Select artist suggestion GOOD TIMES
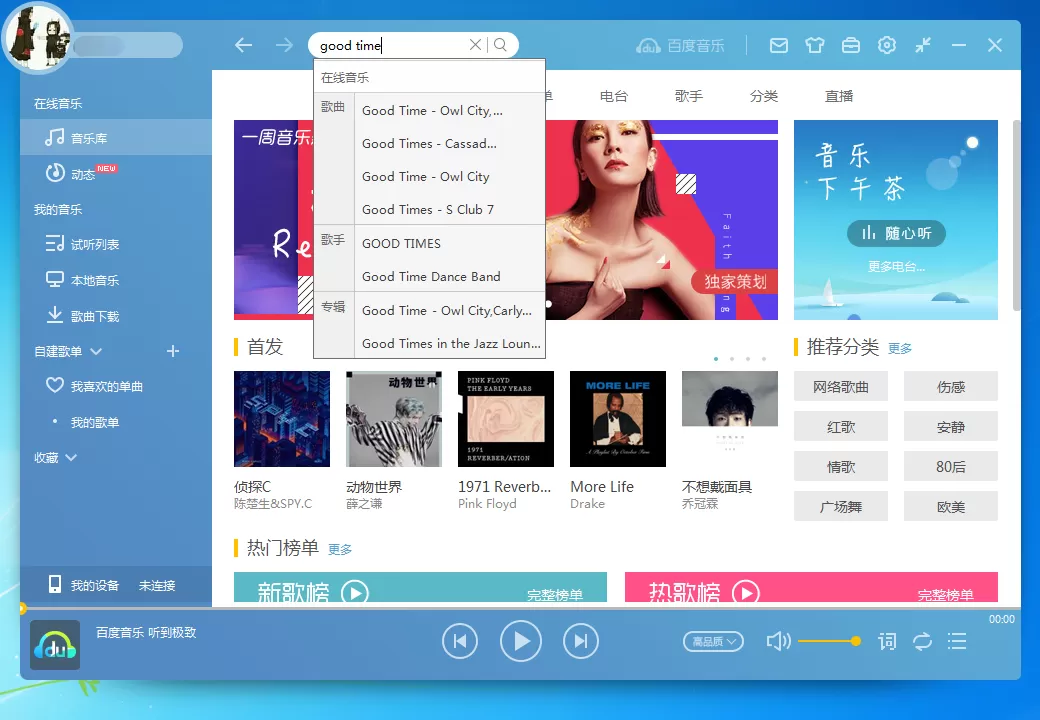This screenshot has width=1040, height=720. pos(450,243)
